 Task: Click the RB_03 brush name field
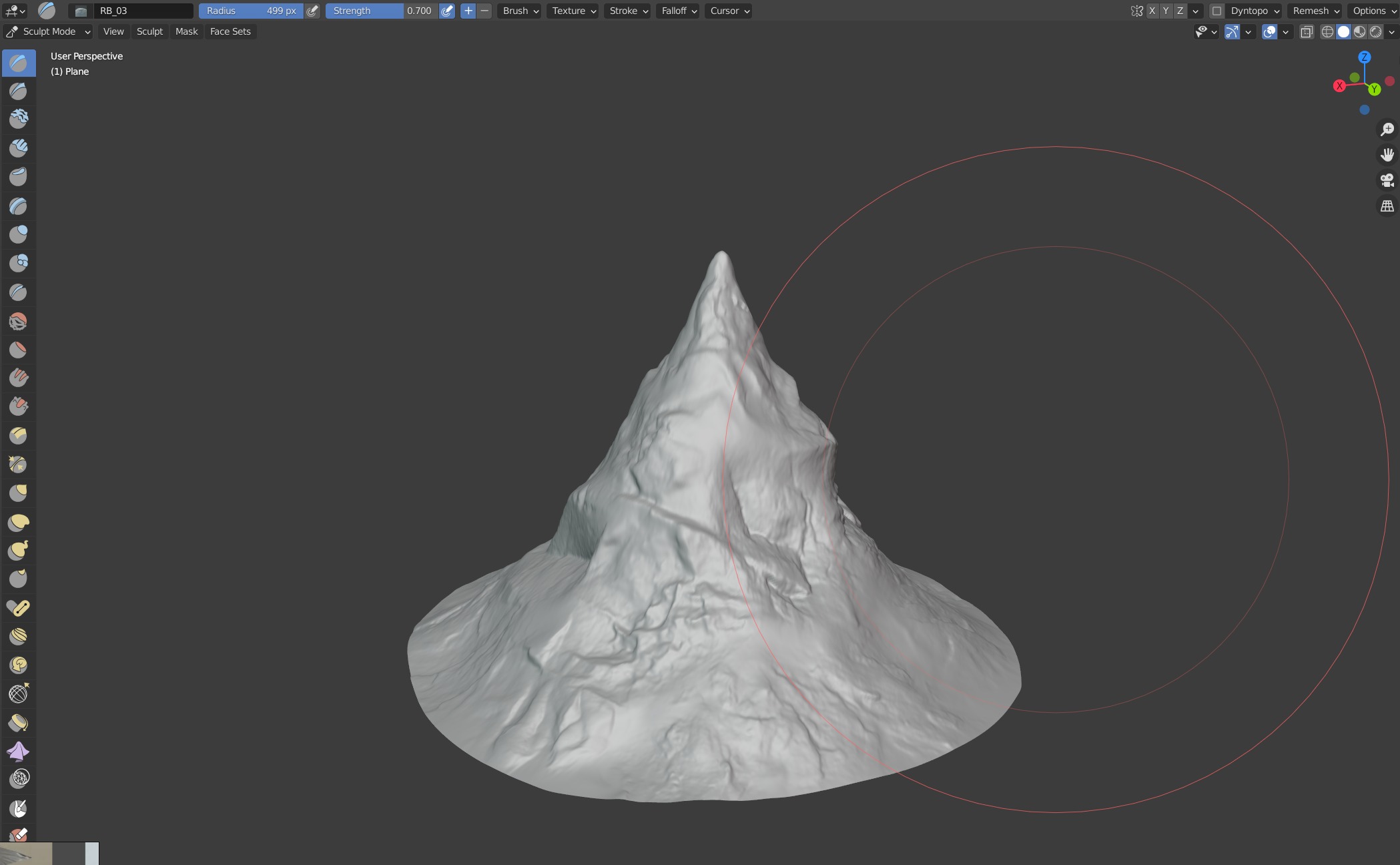coord(143,11)
